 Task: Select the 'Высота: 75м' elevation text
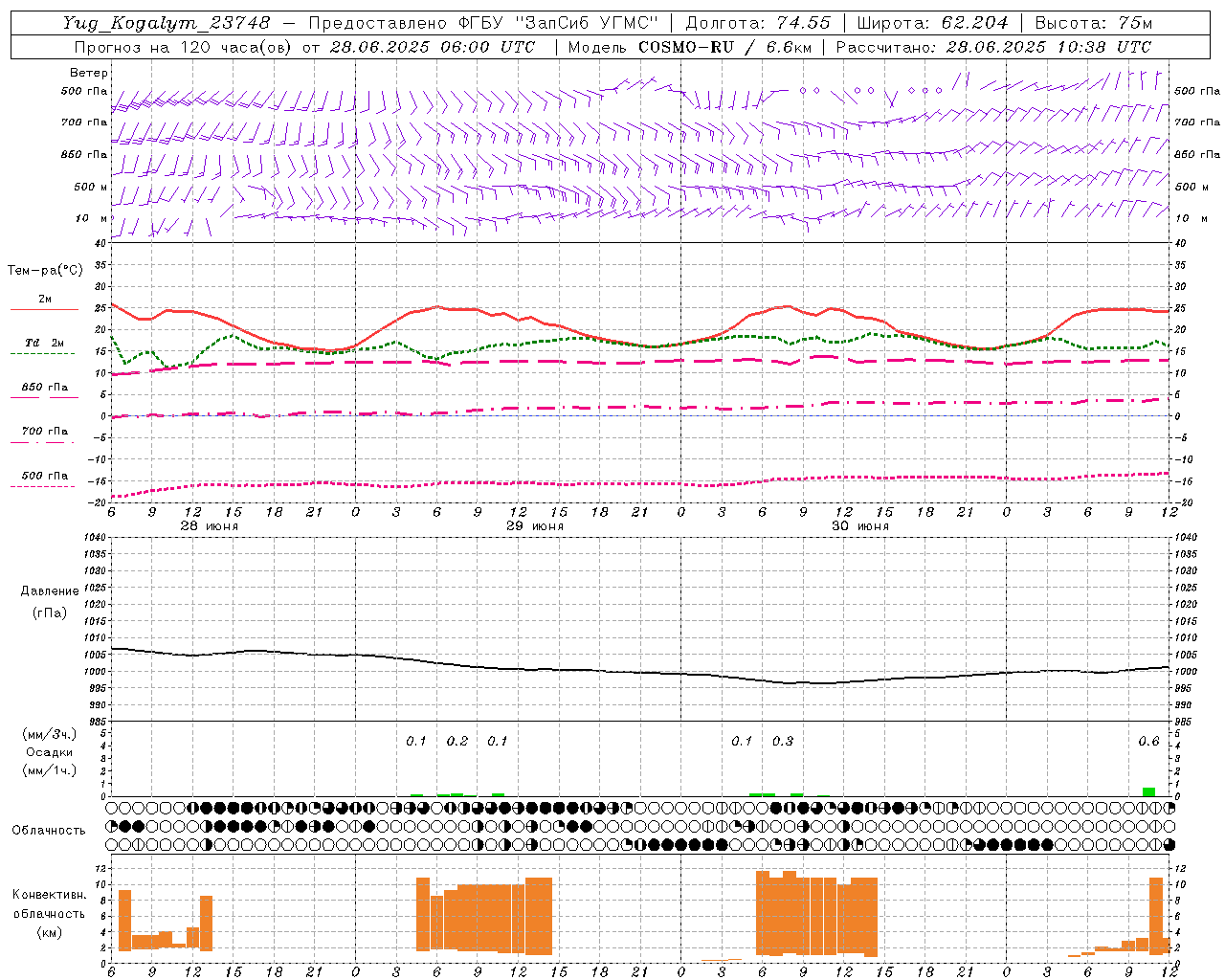coord(1093,23)
